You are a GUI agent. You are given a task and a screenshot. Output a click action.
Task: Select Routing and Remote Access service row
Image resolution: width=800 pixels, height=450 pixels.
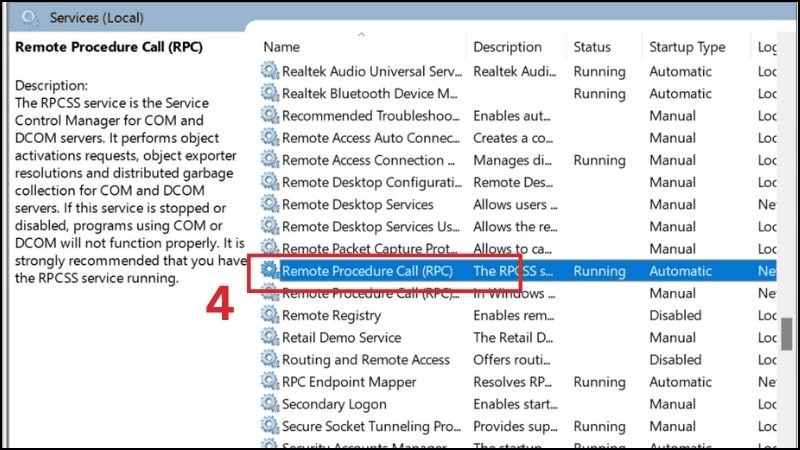tap(366, 360)
